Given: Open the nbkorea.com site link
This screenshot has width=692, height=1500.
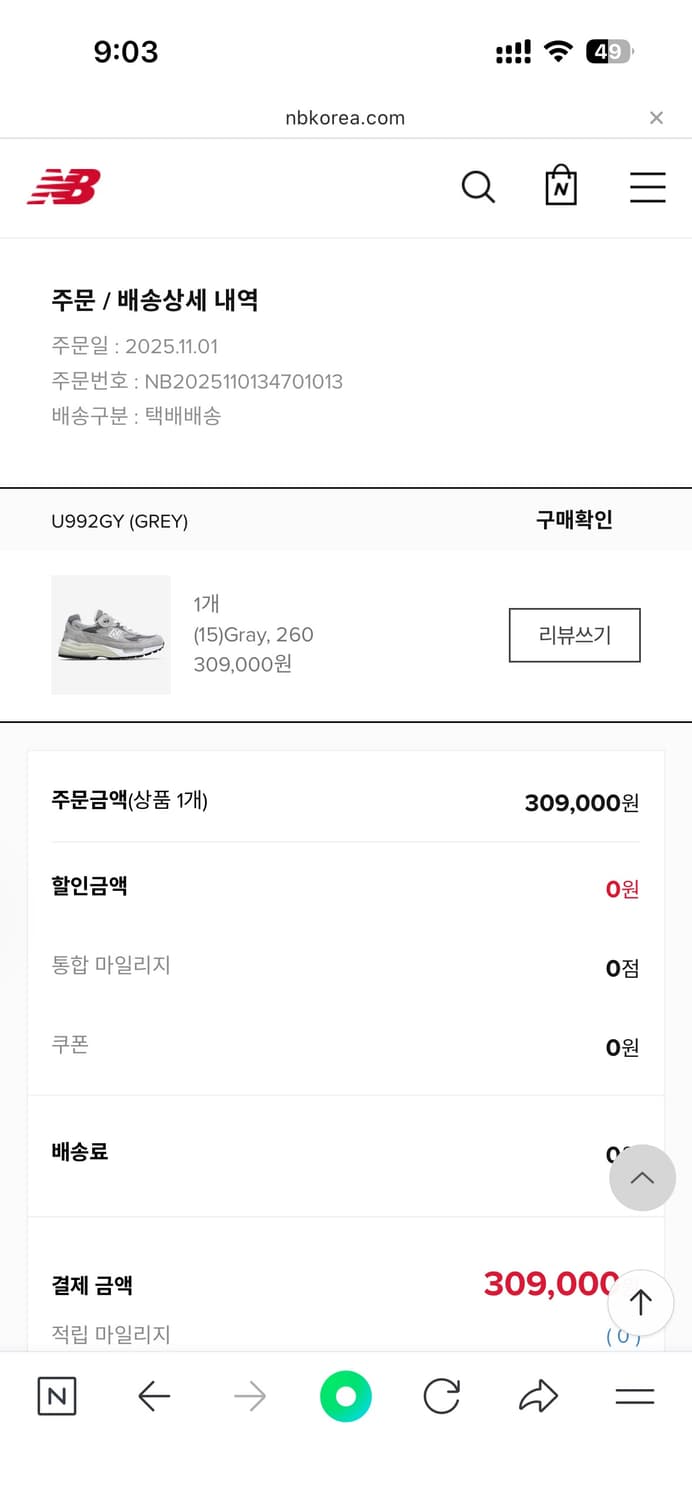Looking at the screenshot, I should coord(345,117).
